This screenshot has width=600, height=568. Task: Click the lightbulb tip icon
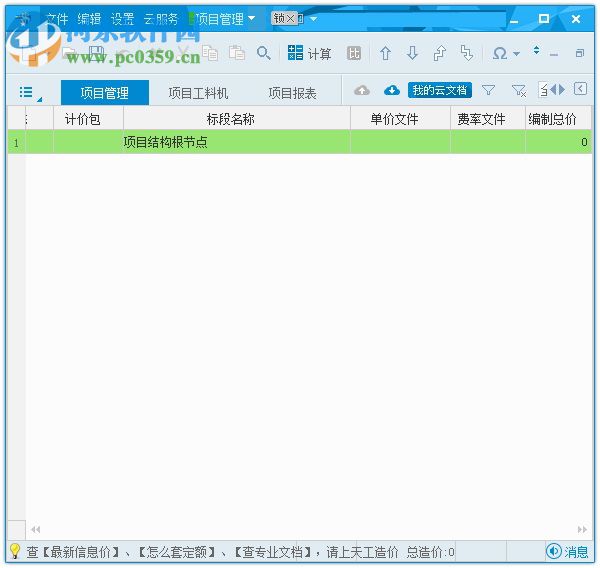(15, 551)
